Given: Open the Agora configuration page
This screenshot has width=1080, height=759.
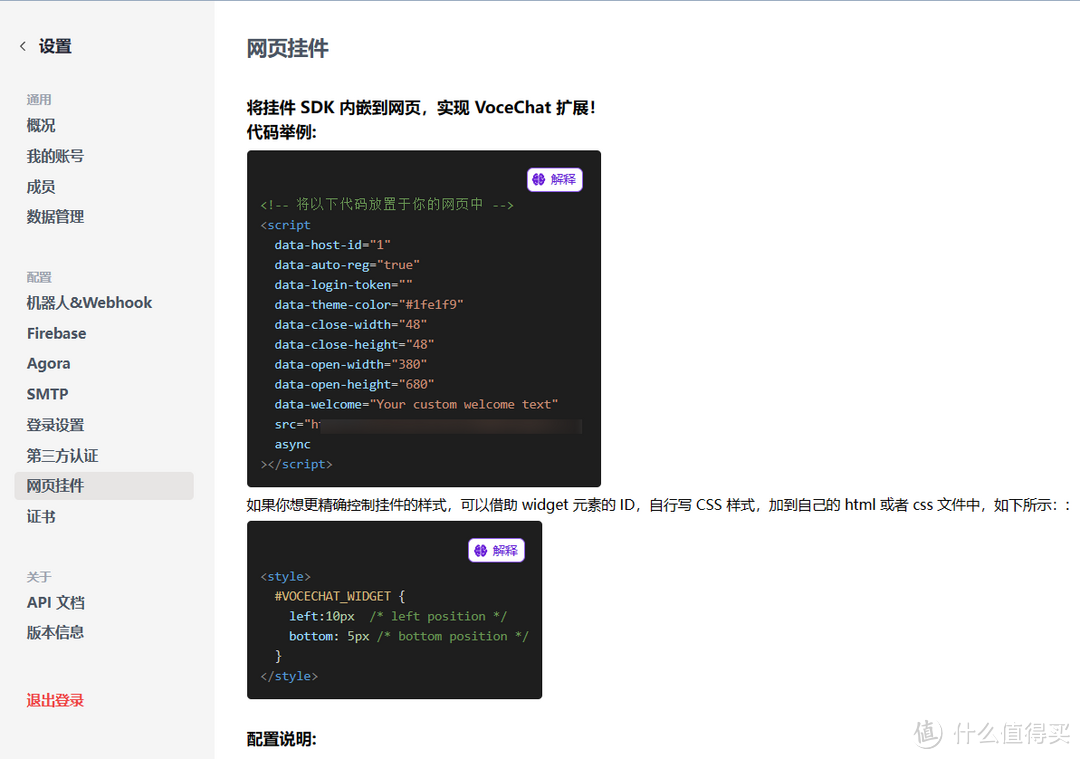Looking at the screenshot, I should click(48, 364).
